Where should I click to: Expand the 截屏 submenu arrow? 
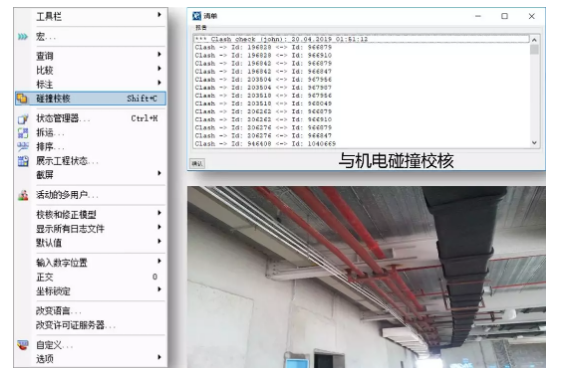tap(159, 173)
